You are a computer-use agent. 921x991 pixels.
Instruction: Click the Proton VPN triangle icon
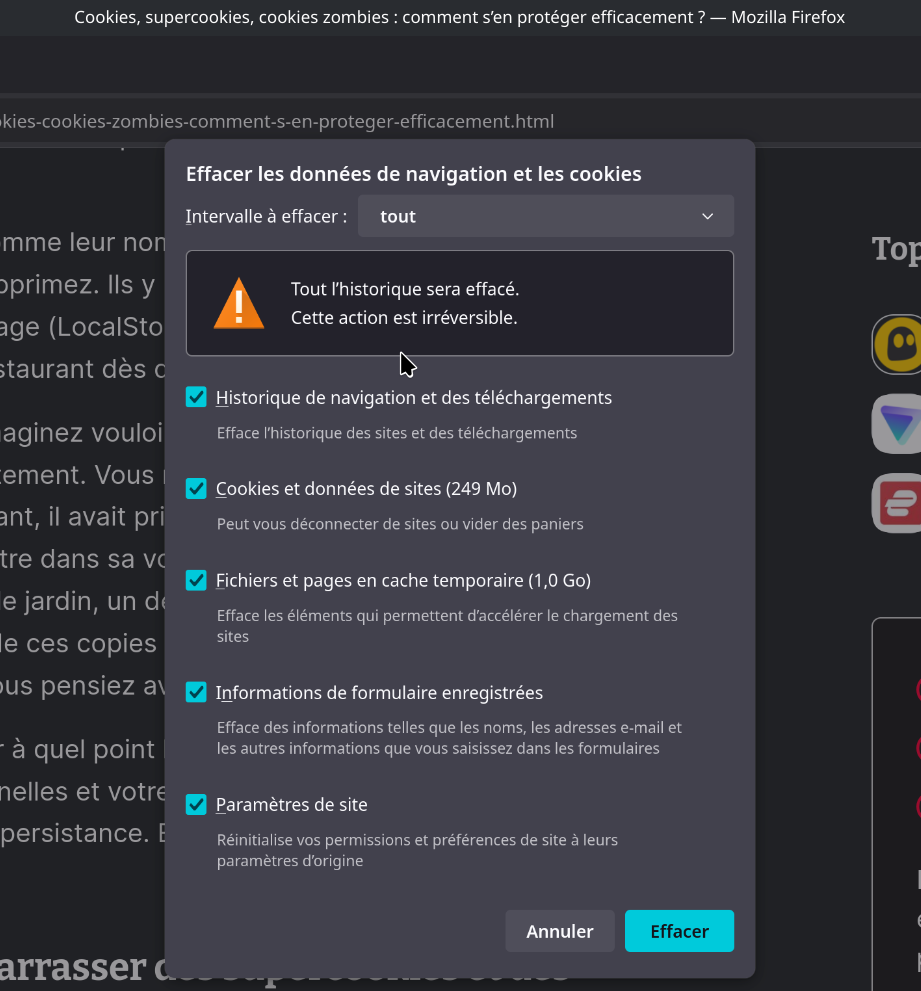(897, 424)
